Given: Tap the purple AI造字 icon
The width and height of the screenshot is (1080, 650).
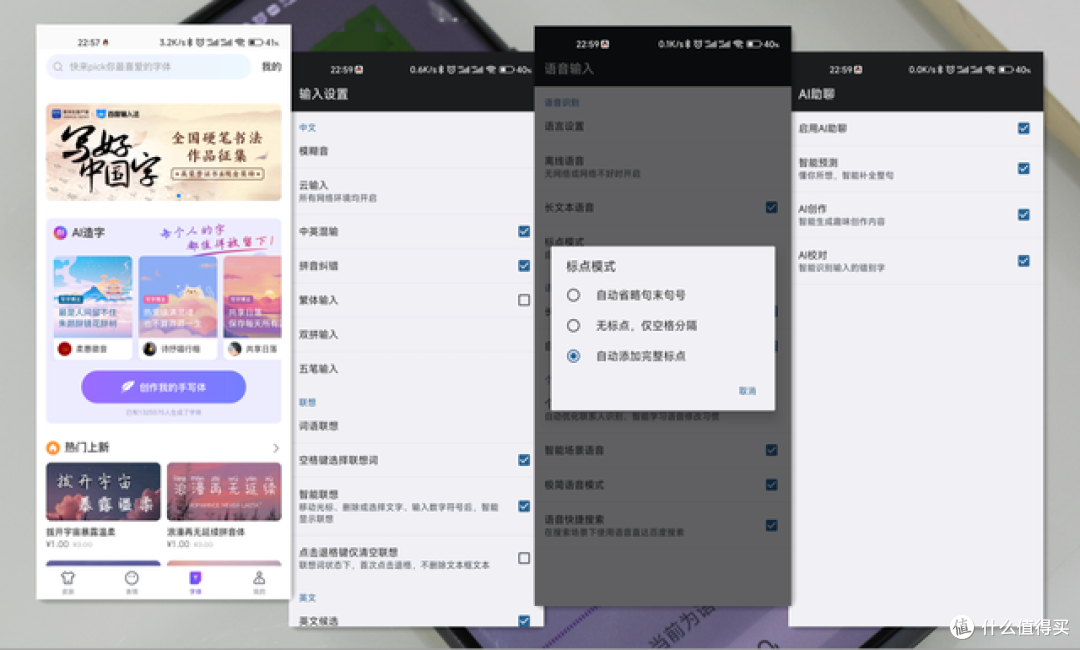Looking at the screenshot, I should coord(60,233).
